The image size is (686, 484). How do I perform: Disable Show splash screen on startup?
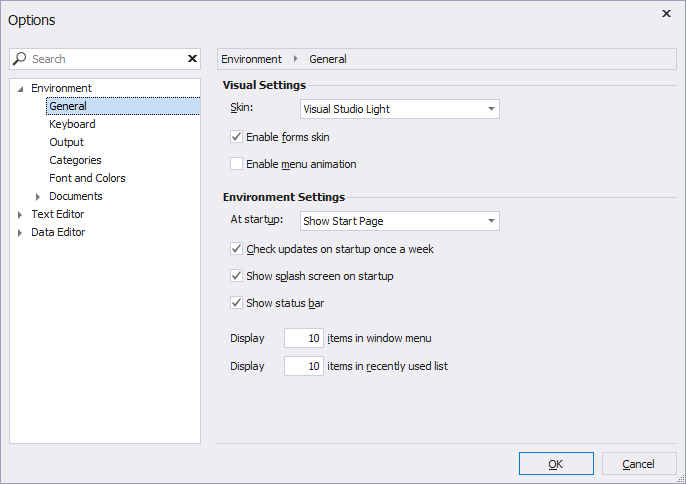pyautogui.click(x=237, y=276)
